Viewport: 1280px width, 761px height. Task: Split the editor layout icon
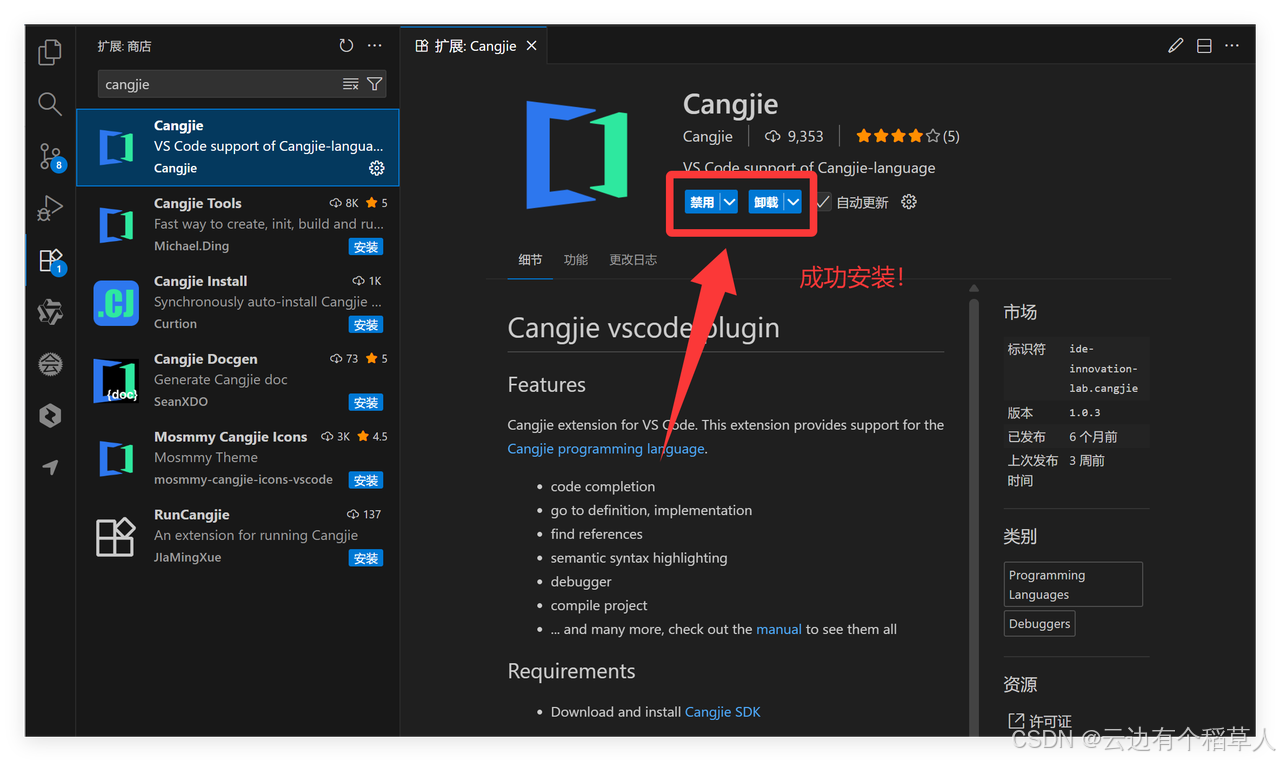coord(1204,46)
